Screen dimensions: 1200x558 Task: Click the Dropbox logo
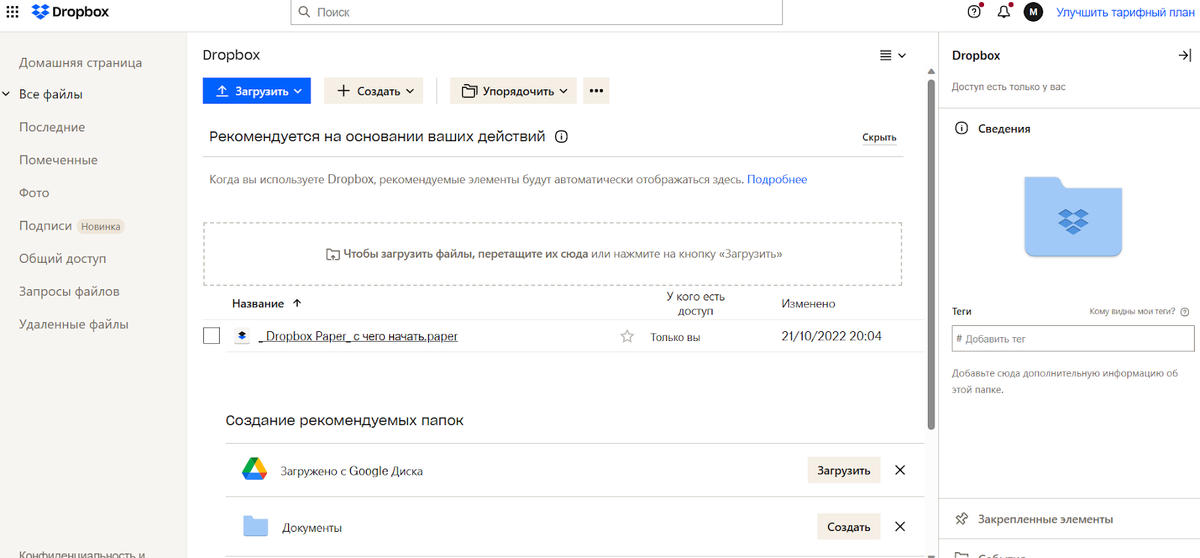(x=71, y=12)
